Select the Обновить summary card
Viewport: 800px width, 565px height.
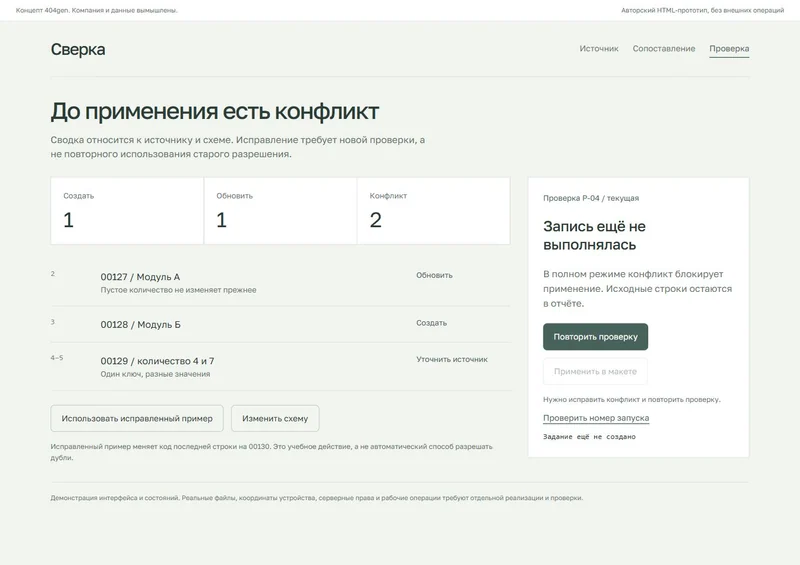(x=281, y=211)
